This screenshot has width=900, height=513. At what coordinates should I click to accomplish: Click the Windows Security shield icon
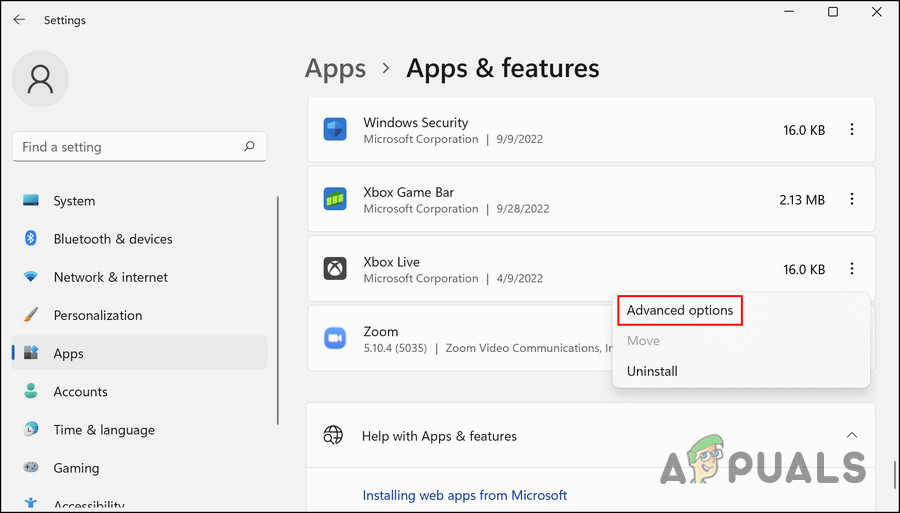[335, 130]
